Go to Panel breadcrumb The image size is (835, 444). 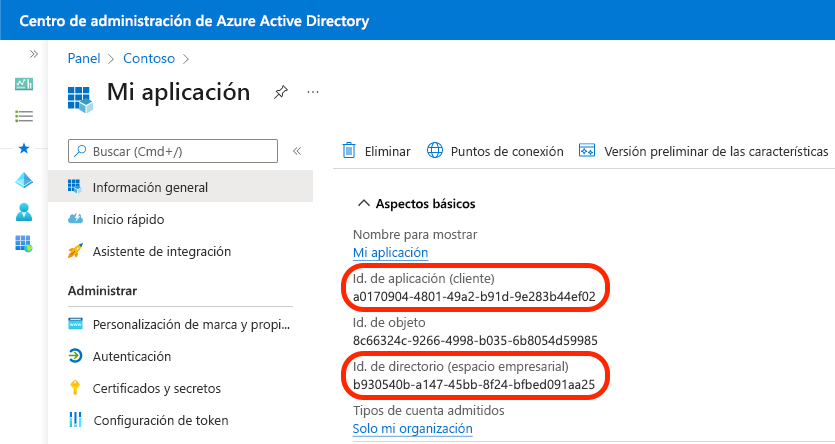coord(84,59)
